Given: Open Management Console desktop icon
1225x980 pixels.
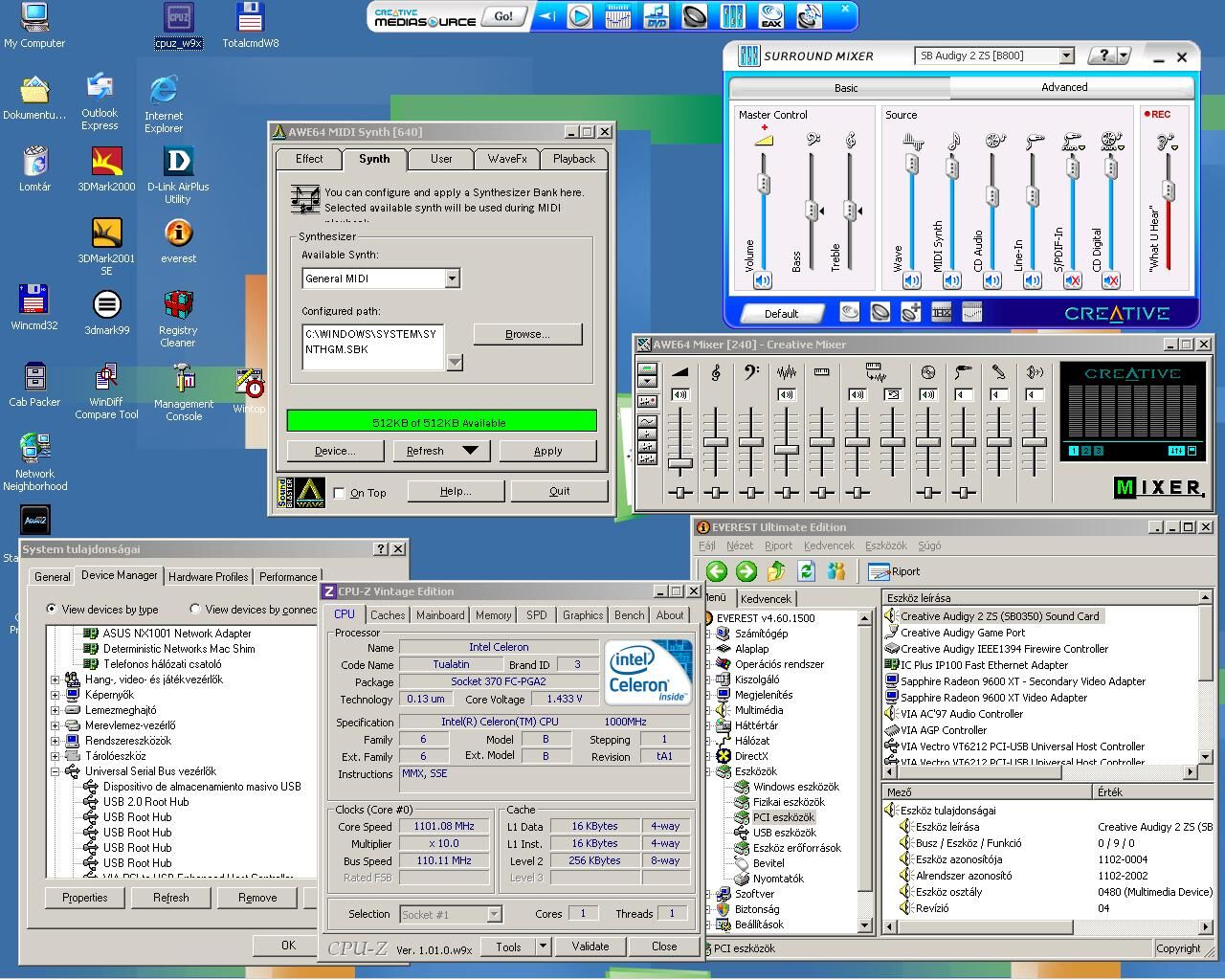Looking at the screenshot, I should coord(183,392).
